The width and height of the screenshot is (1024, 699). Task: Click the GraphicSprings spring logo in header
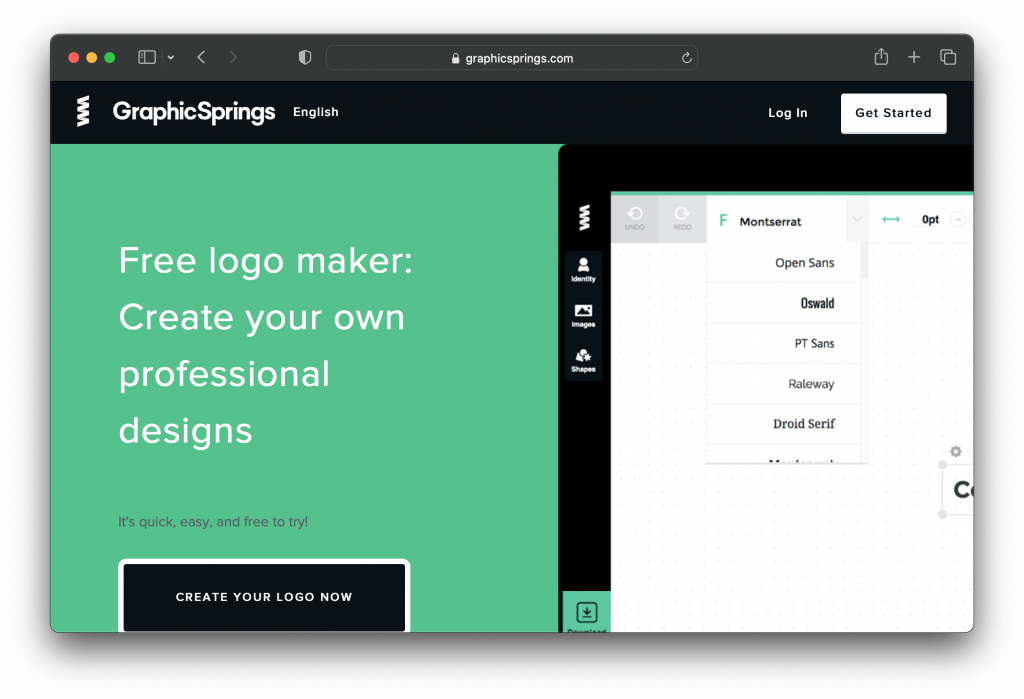[83, 112]
